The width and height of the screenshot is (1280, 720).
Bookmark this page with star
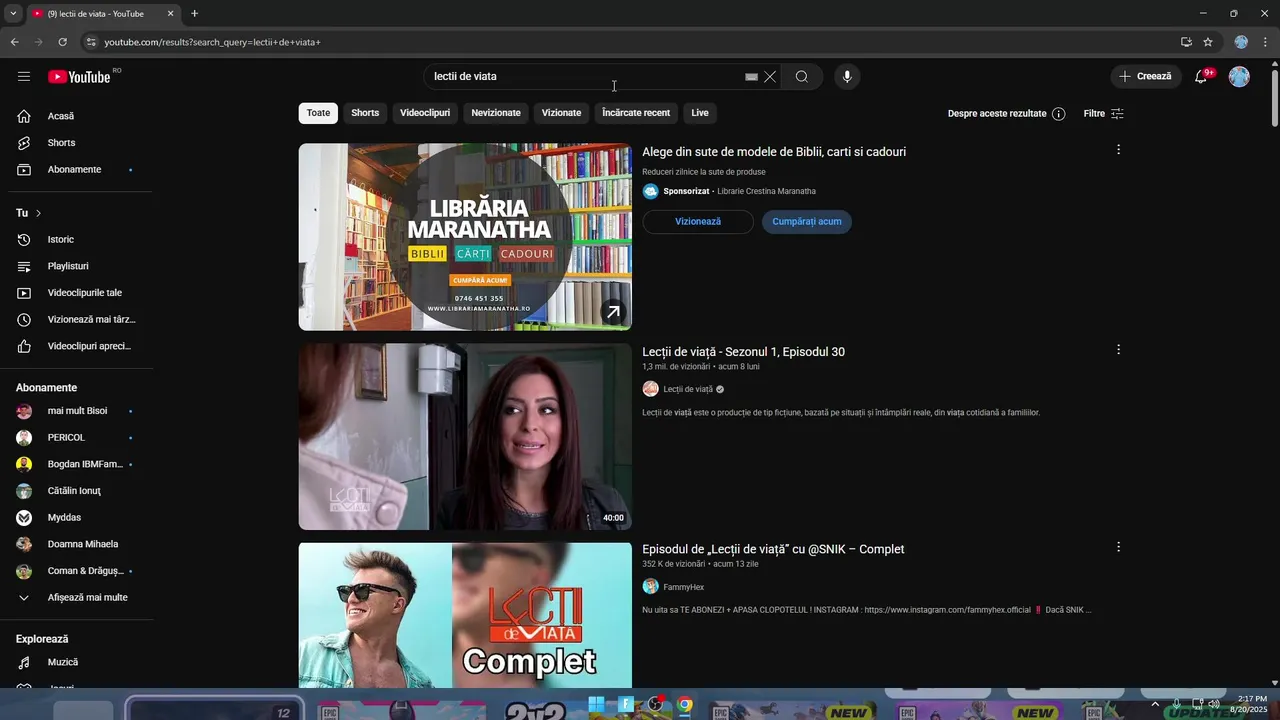[x=1208, y=42]
